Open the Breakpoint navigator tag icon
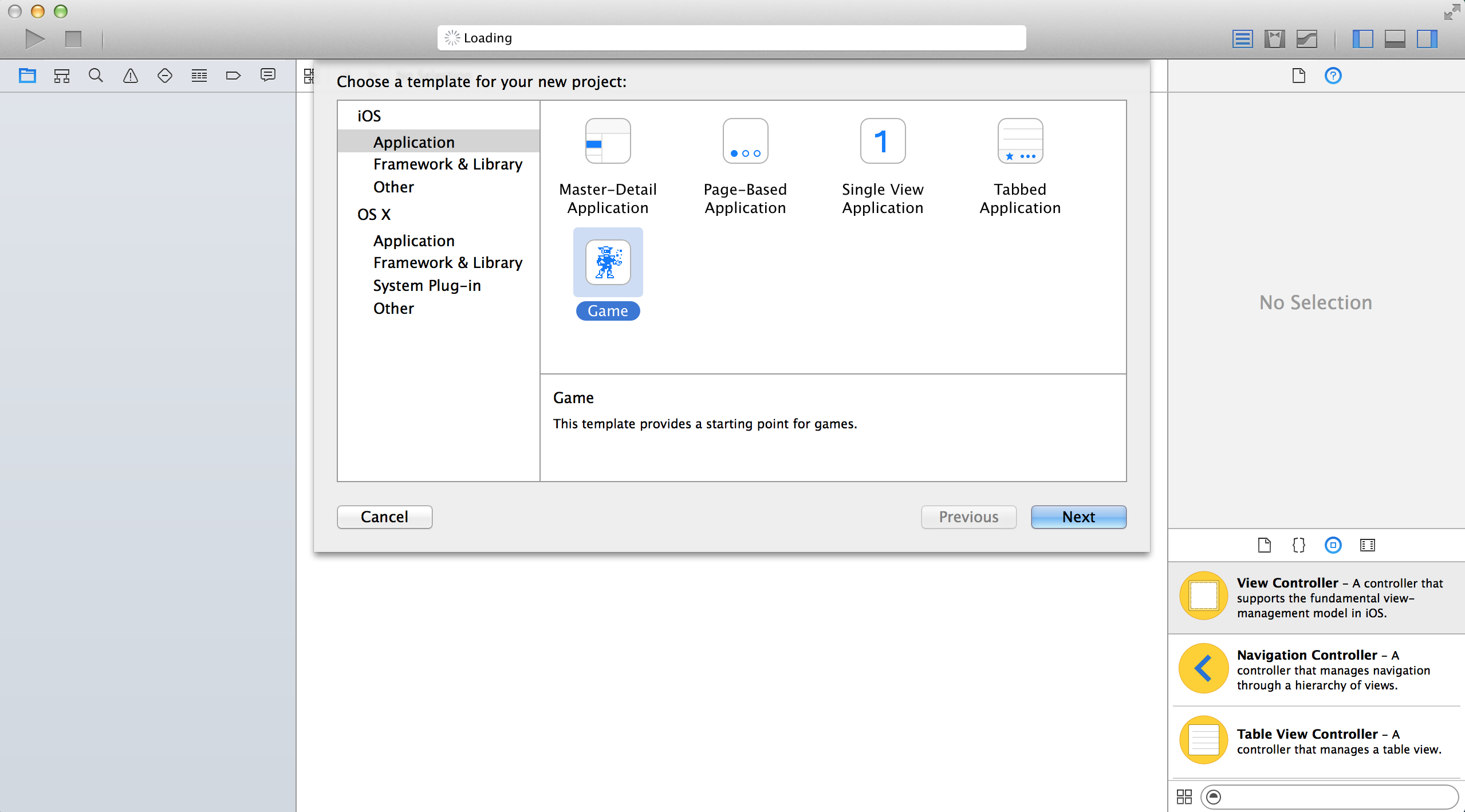Screen dimensions: 1465x812 (x=234, y=76)
